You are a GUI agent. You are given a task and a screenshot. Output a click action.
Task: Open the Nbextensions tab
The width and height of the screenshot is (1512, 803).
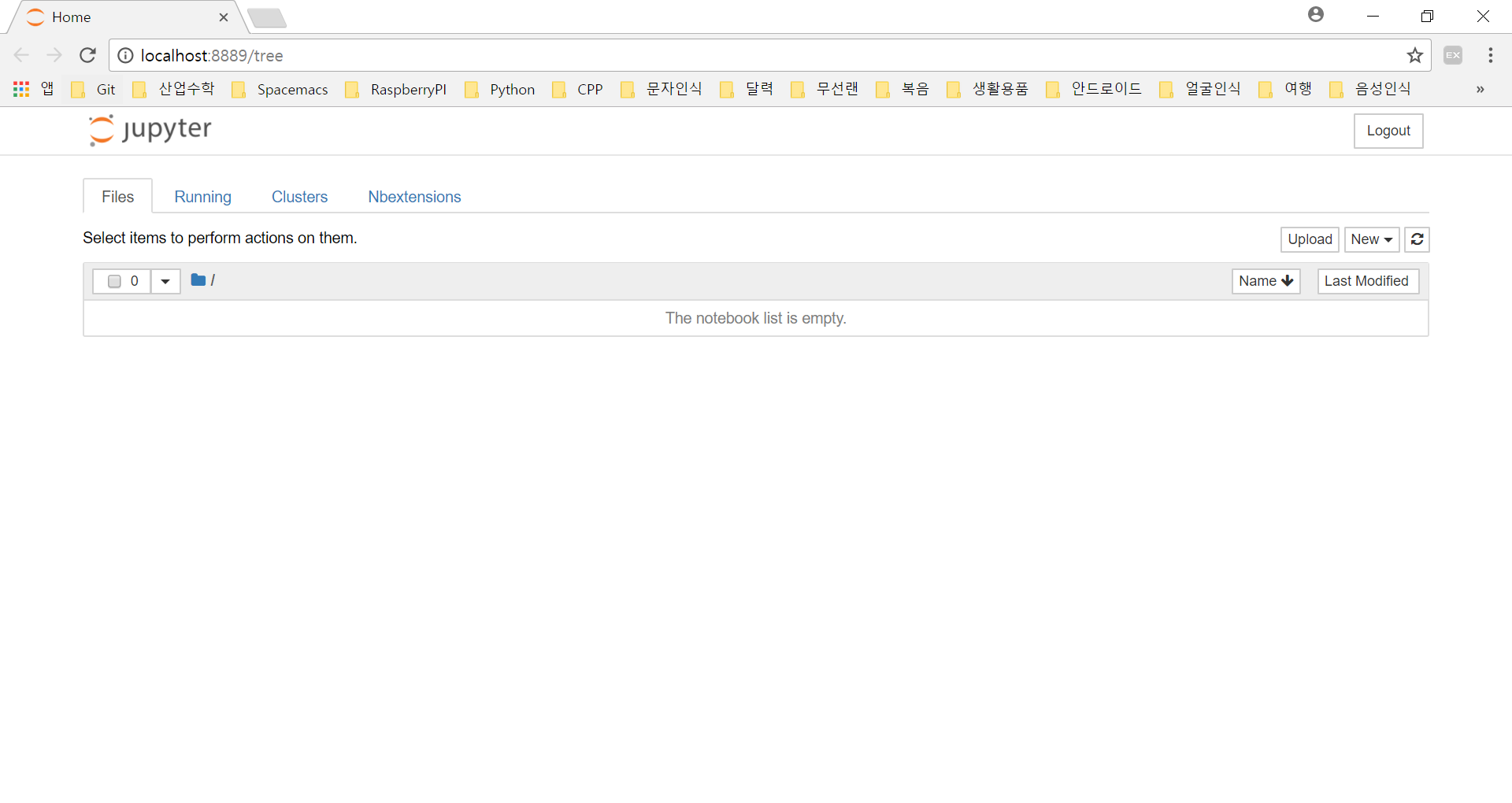414,197
